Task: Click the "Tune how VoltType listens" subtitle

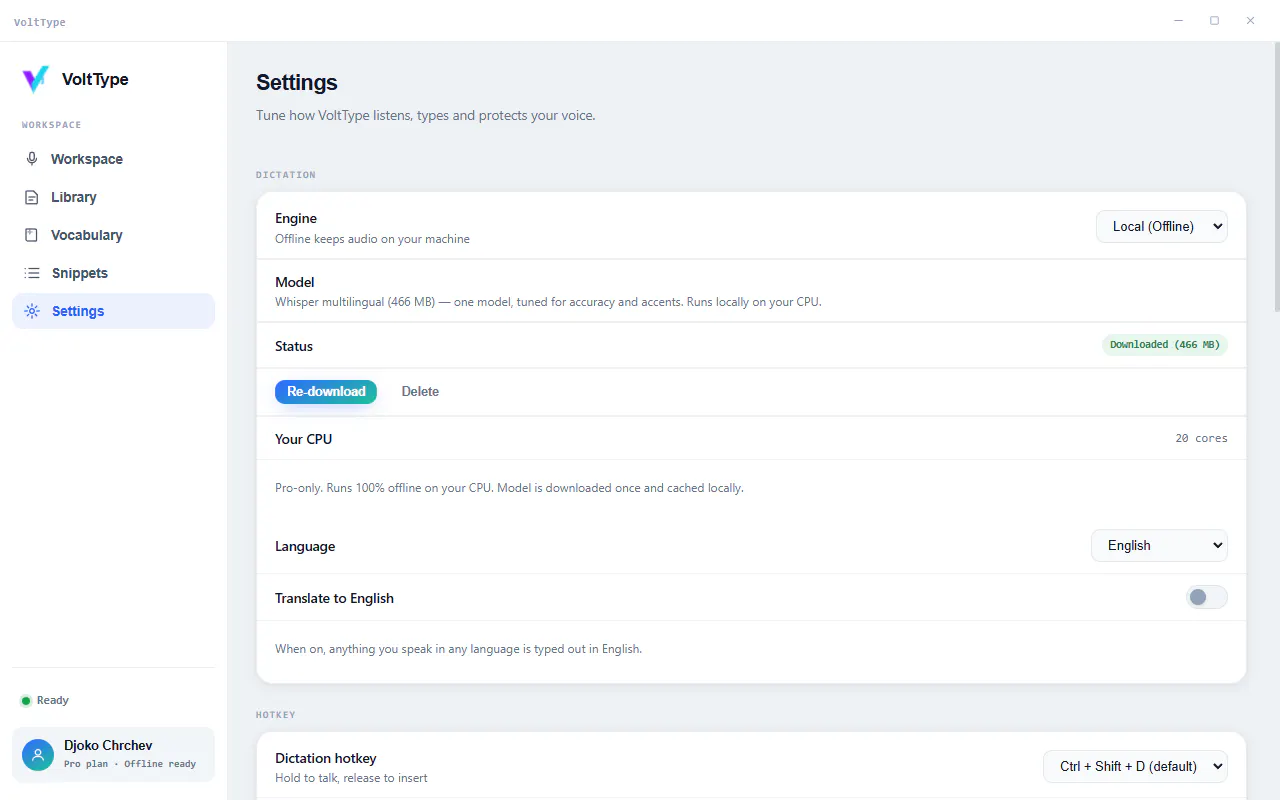Action: click(x=425, y=115)
